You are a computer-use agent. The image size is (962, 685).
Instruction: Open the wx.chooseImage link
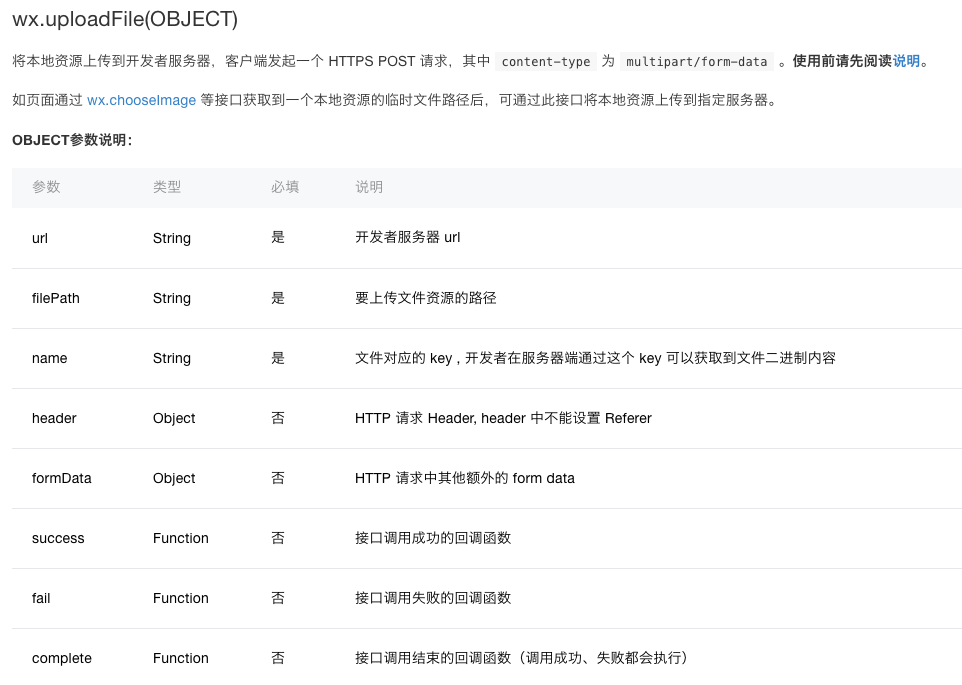[141, 100]
